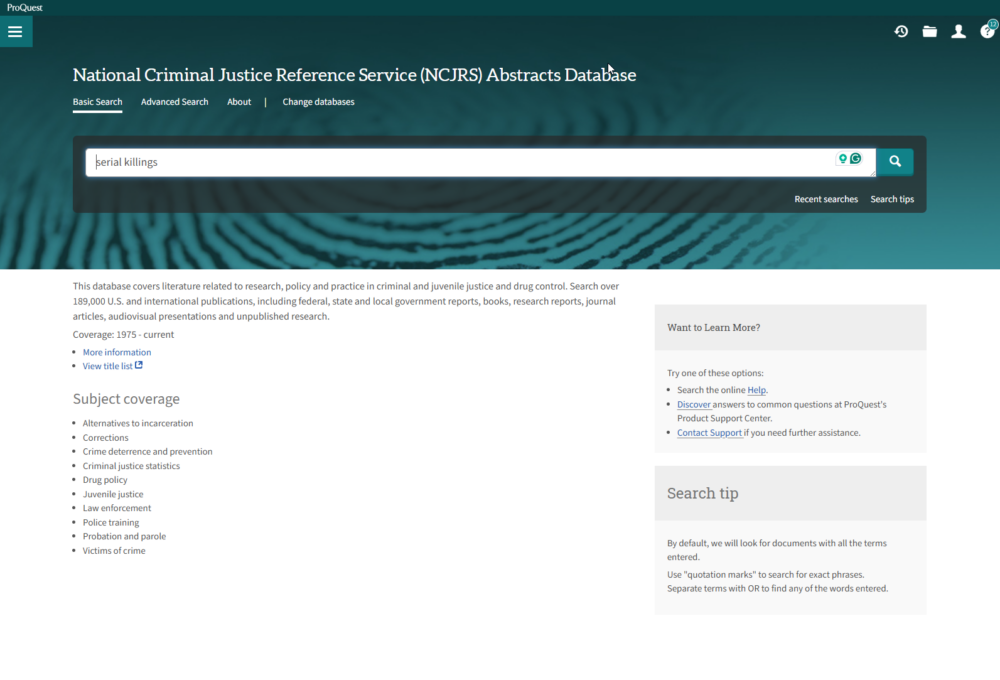Open the My Research folder icon
Image resolution: width=1000 pixels, height=680 pixels.
pyautogui.click(x=930, y=31)
